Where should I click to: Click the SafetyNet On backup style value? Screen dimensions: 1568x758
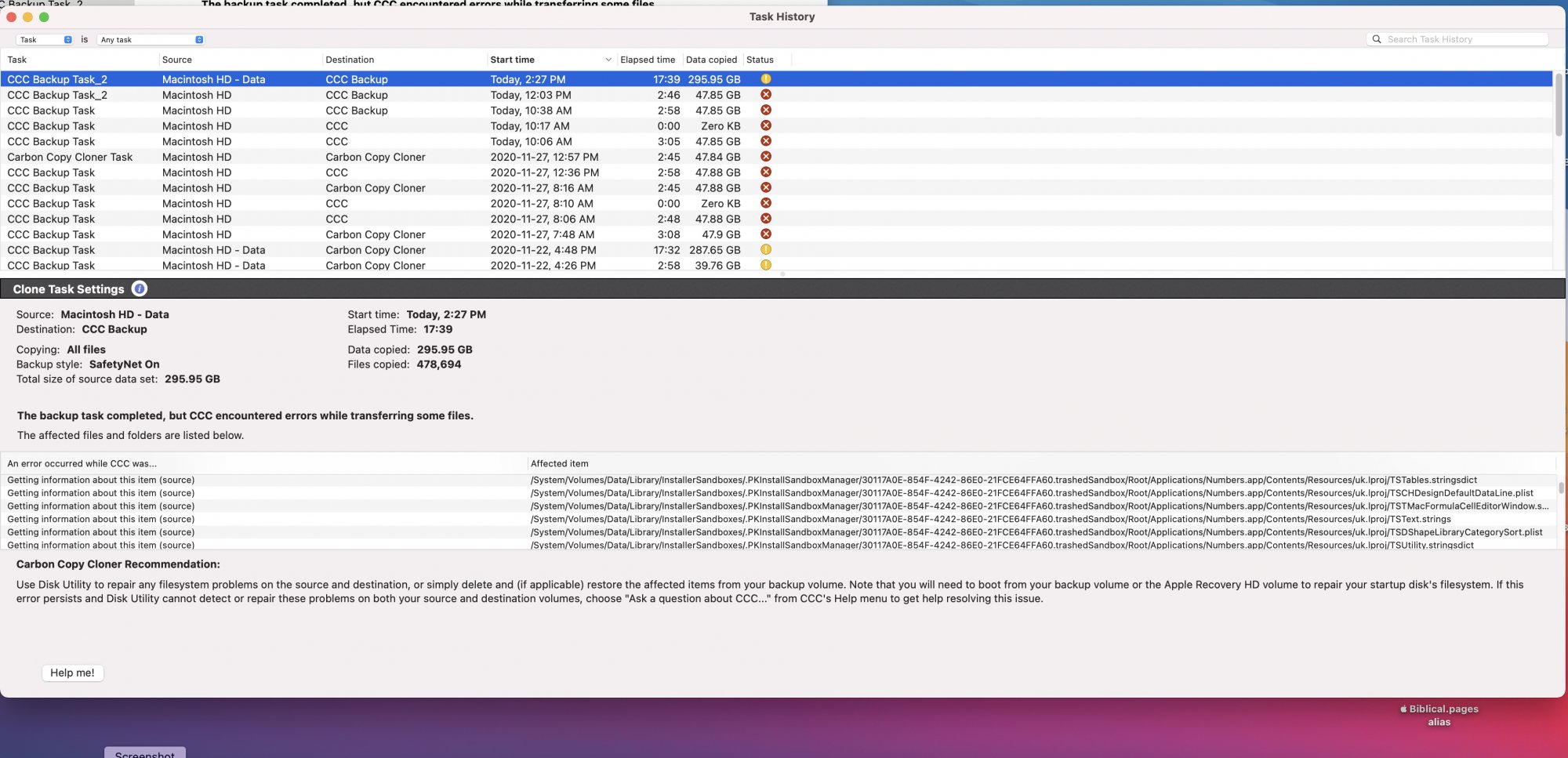pyautogui.click(x=124, y=364)
